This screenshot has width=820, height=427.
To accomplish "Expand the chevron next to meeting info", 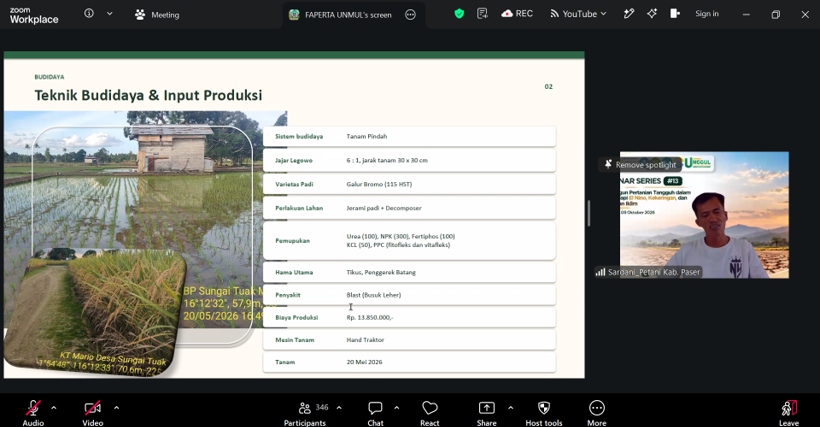I will pos(109,14).
